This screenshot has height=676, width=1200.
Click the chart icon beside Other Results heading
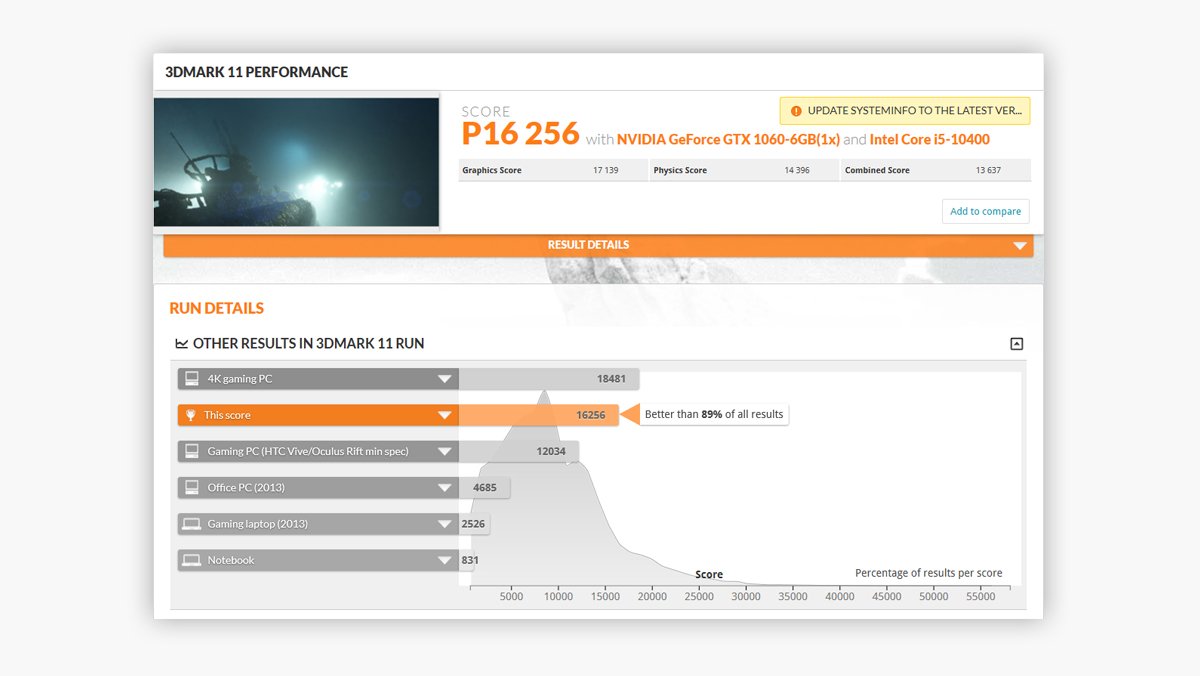click(x=181, y=344)
